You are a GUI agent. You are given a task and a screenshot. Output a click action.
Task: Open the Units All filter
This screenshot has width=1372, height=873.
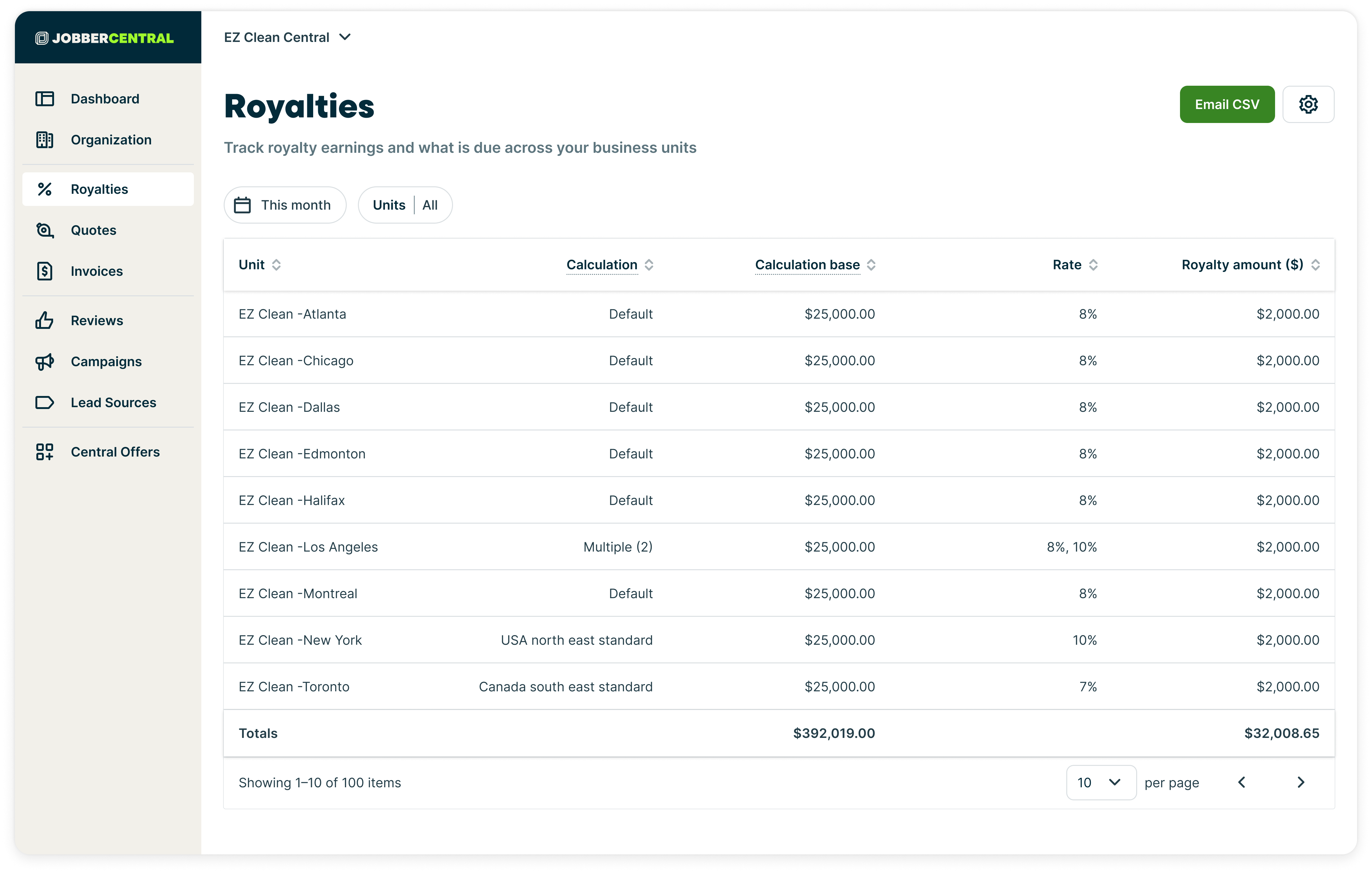(x=405, y=205)
